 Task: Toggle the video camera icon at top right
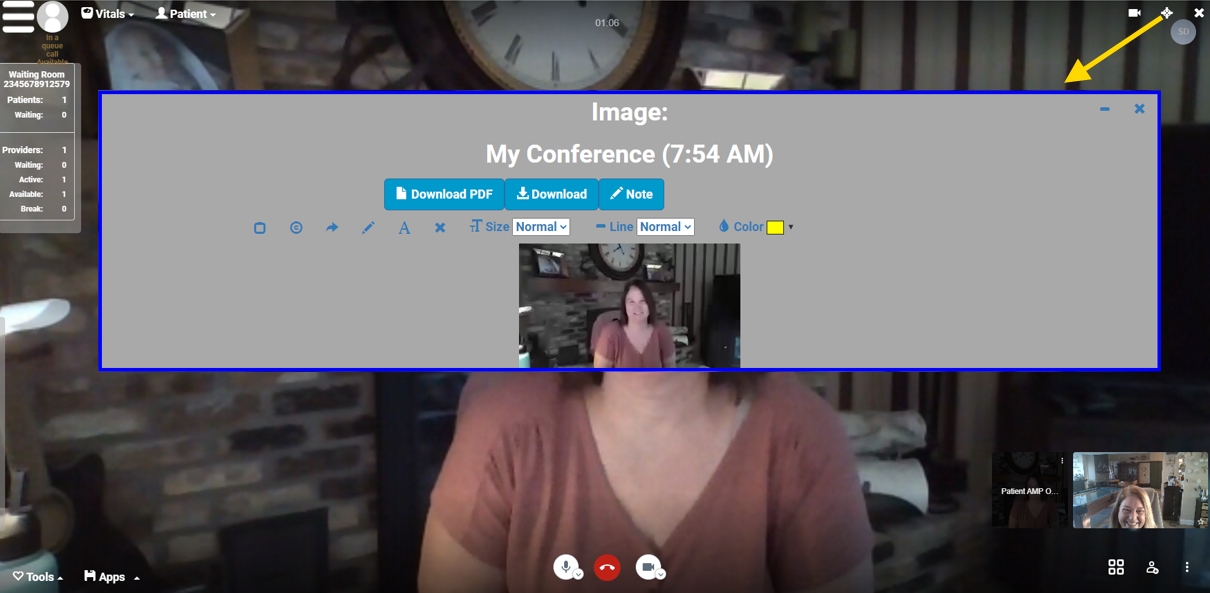point(1134,13)
